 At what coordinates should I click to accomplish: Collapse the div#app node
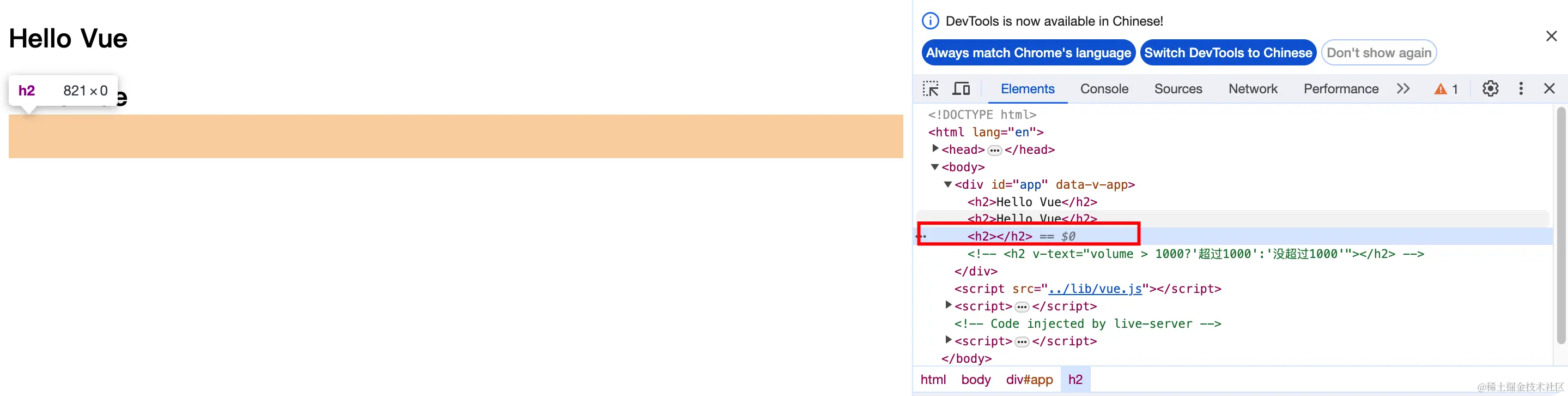click(948, 184)
